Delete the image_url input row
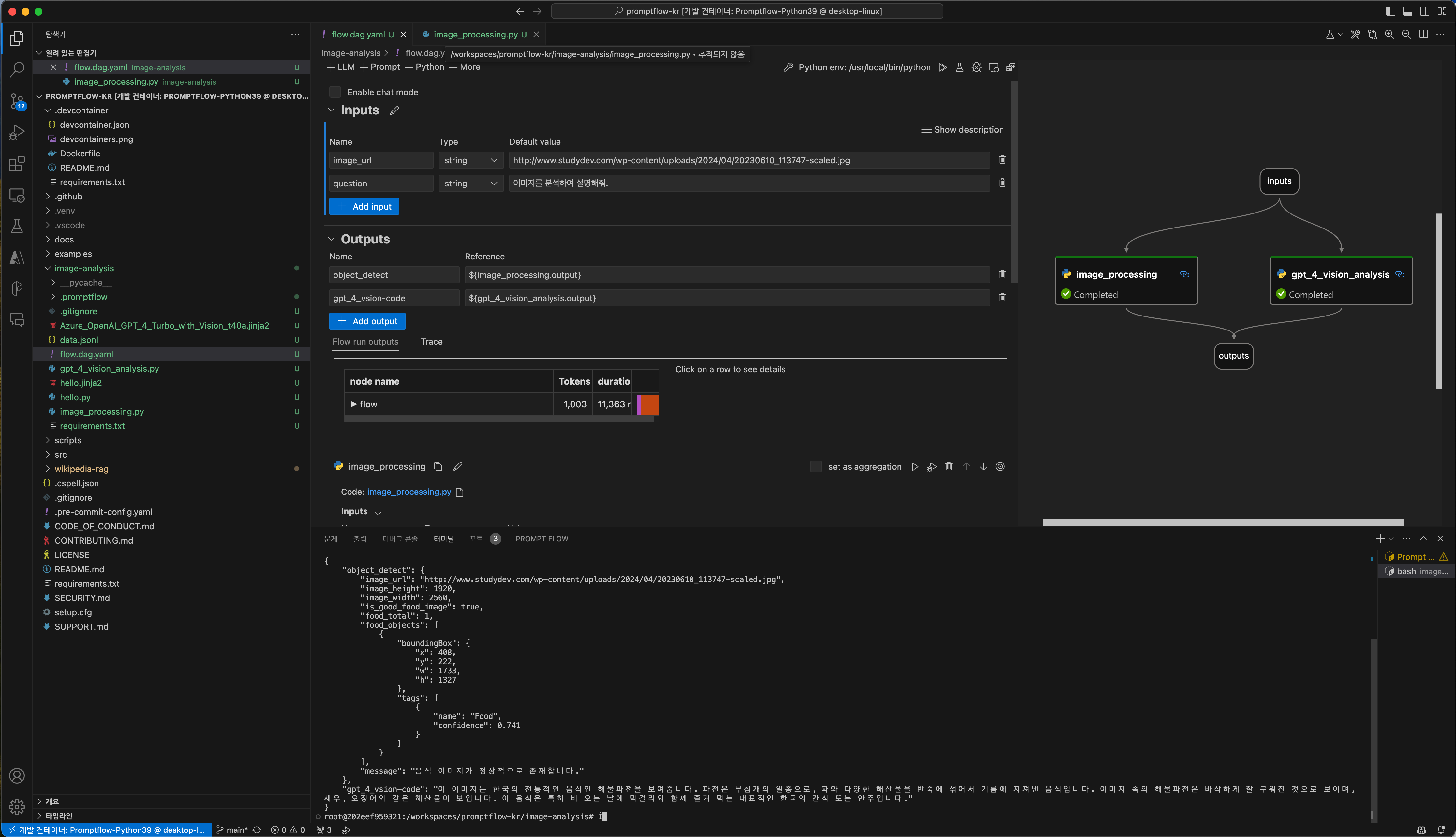 click(x=1002, y=160)
